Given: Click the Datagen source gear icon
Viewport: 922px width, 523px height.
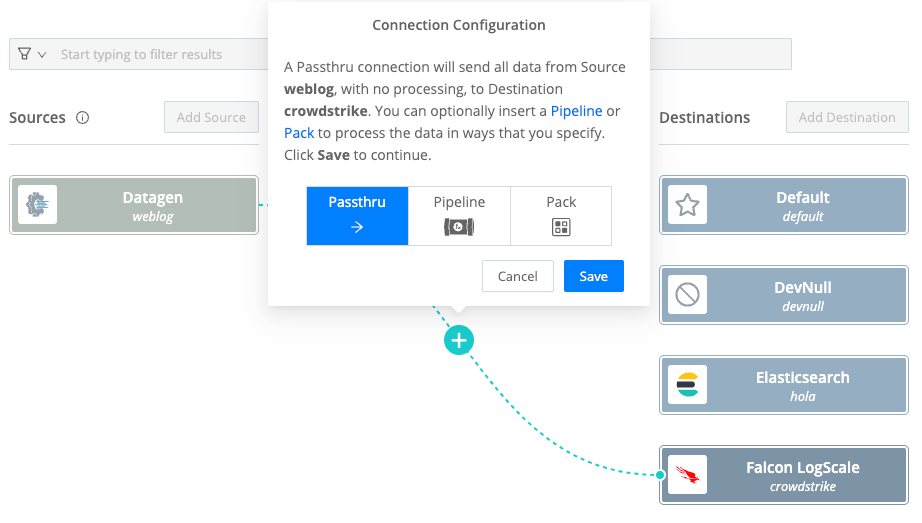Looking at the screenshot, I should point(38,205).
